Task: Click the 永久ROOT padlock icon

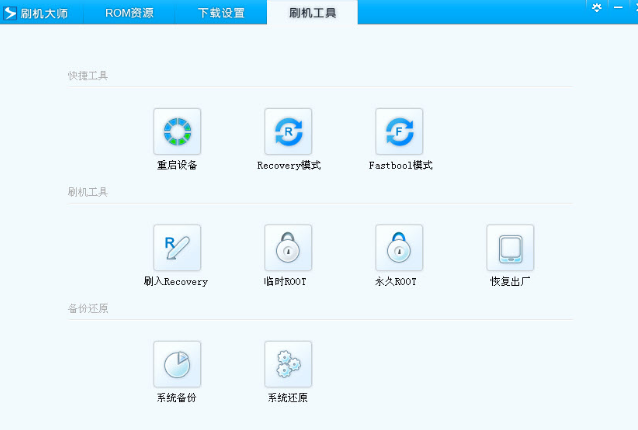Action: point(399,248)
